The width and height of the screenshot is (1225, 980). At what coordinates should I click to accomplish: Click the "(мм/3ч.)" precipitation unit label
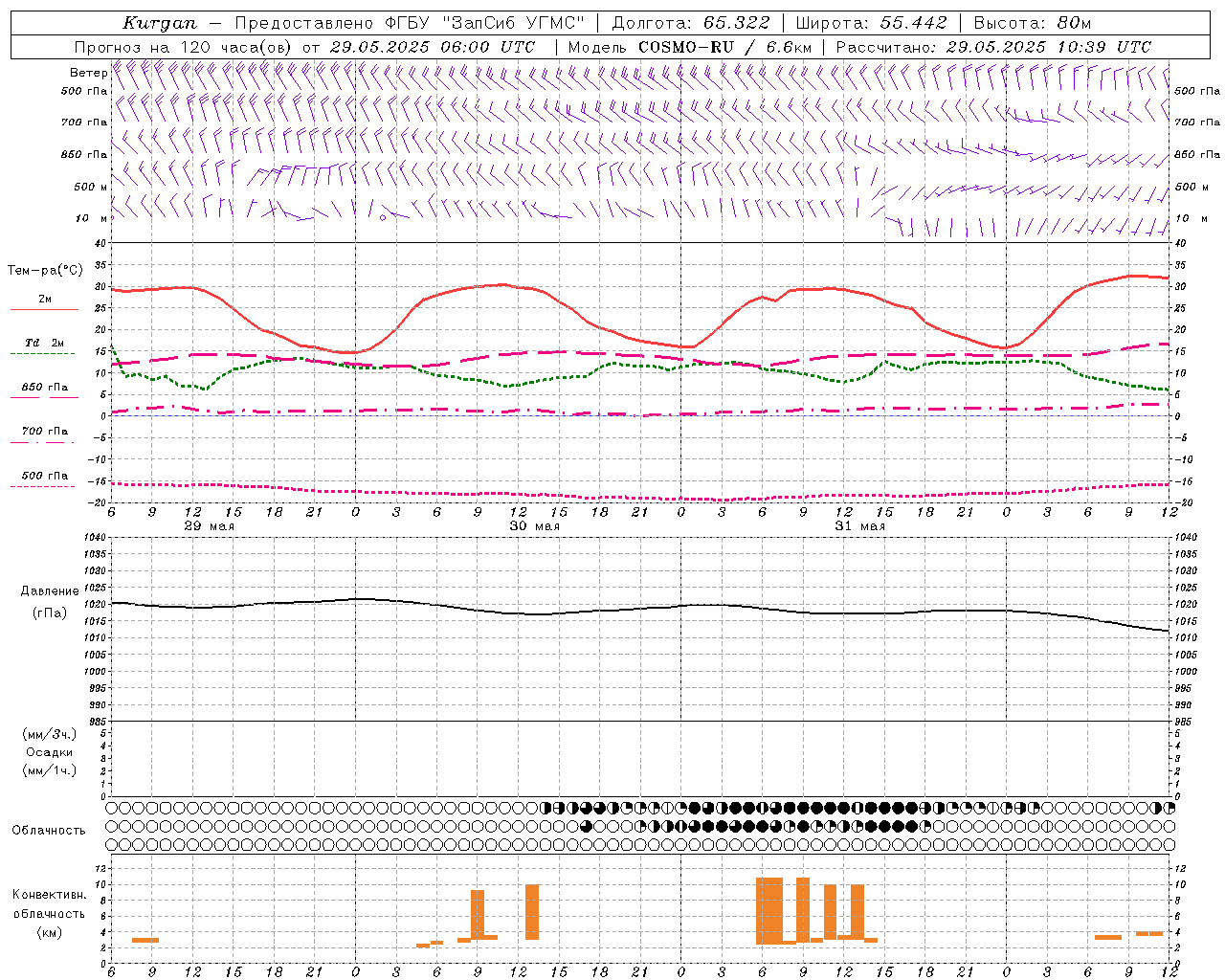coord(50,734)
